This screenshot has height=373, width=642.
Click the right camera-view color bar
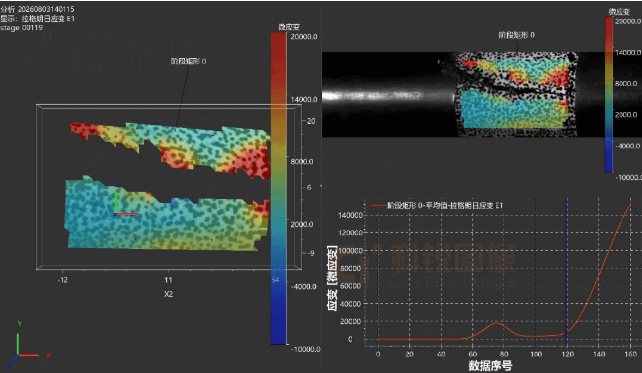pos(609,95)
